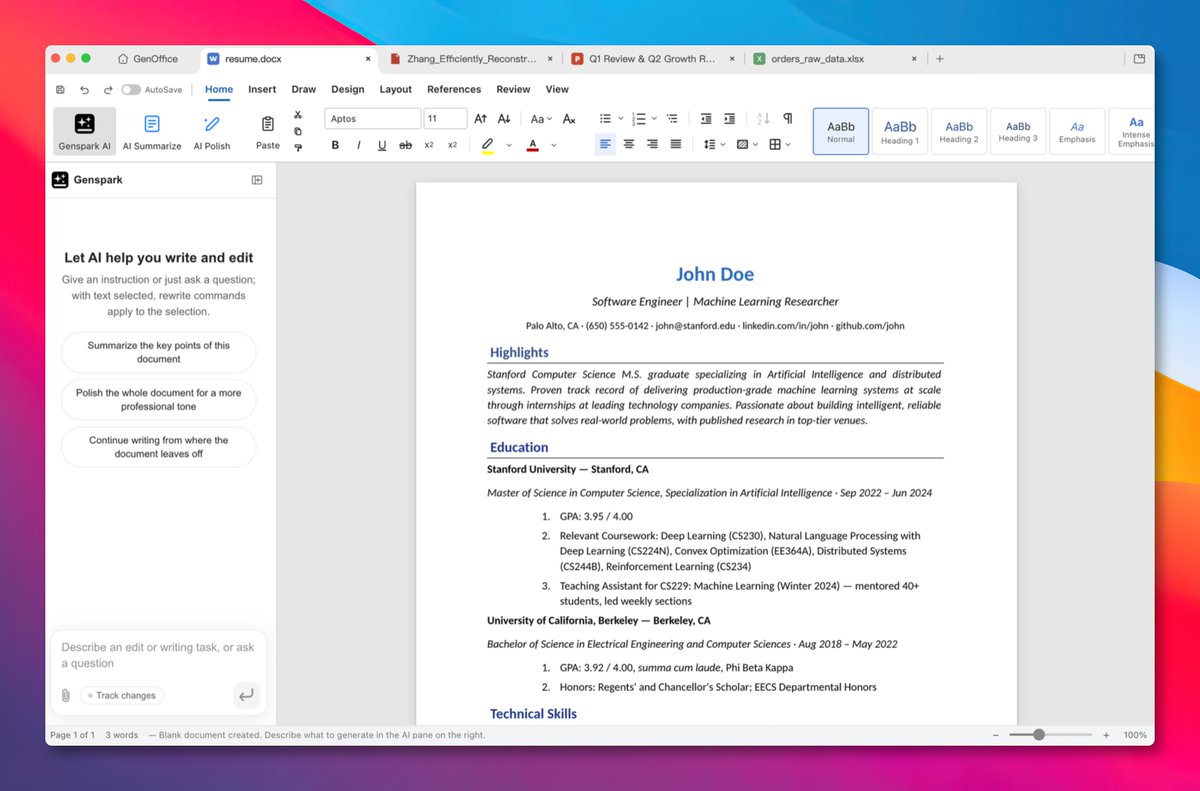Undo the last action
The height and width of the screenshot is (791, 1200).
[x=84, y=89]
